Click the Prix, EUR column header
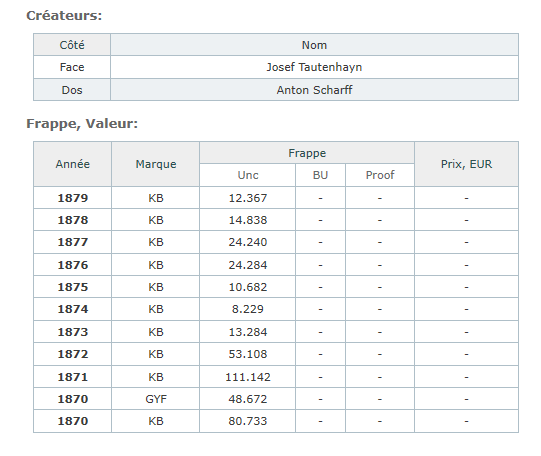Viewport: 541px width, 456px height. [x=466, y=164]
